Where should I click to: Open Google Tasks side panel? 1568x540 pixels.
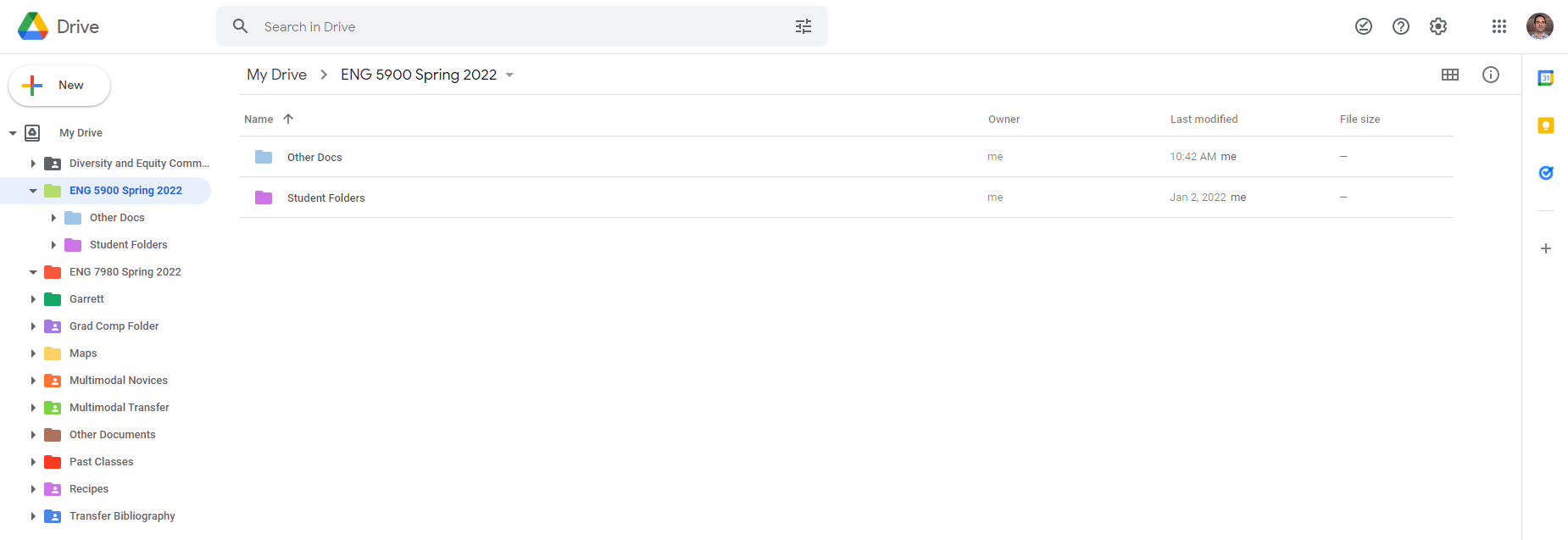pos(1546,173)
